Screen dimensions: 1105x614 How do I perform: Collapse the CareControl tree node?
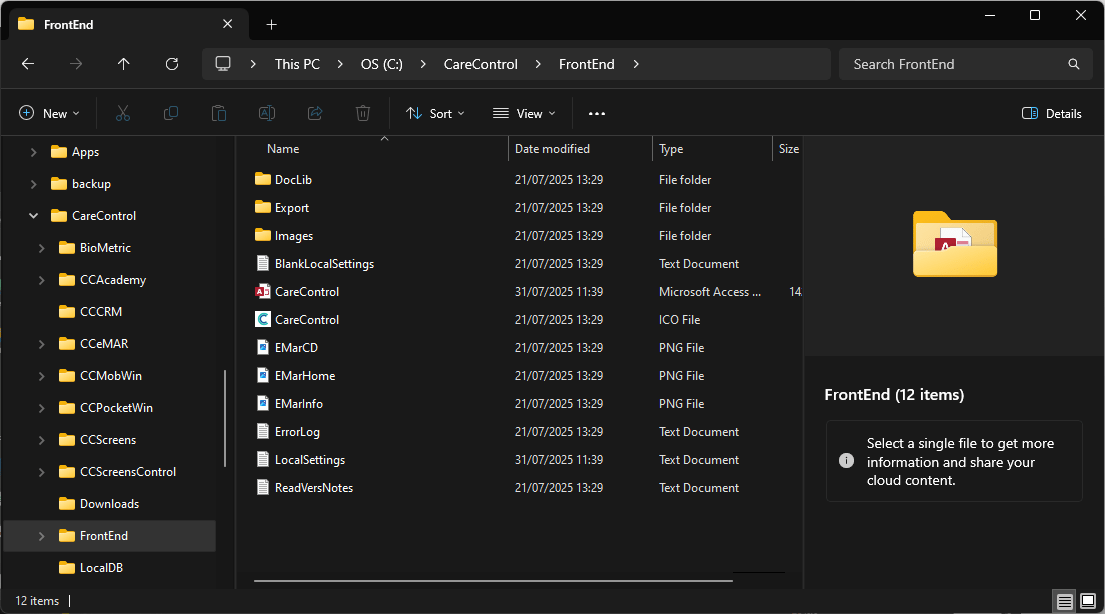click(x=33, y=216)
